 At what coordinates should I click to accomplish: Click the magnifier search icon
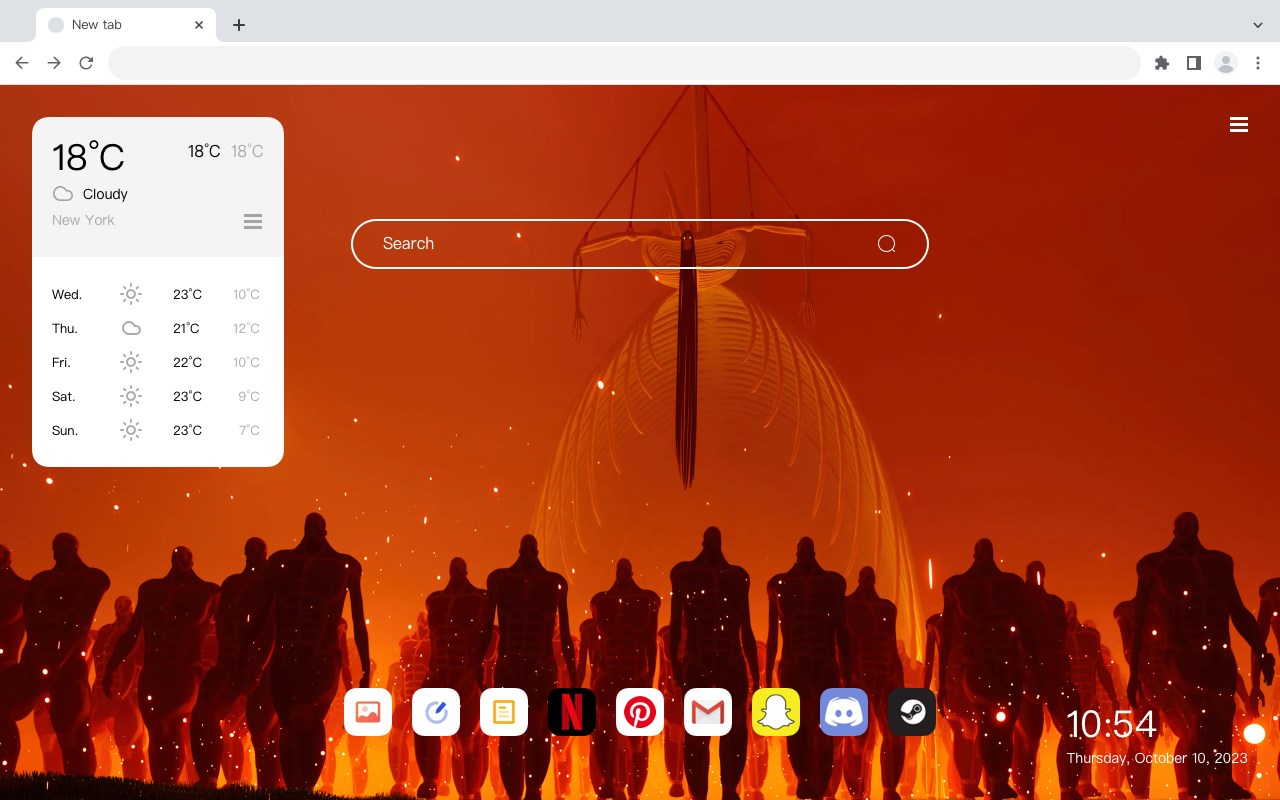click(x=886, y=244)
